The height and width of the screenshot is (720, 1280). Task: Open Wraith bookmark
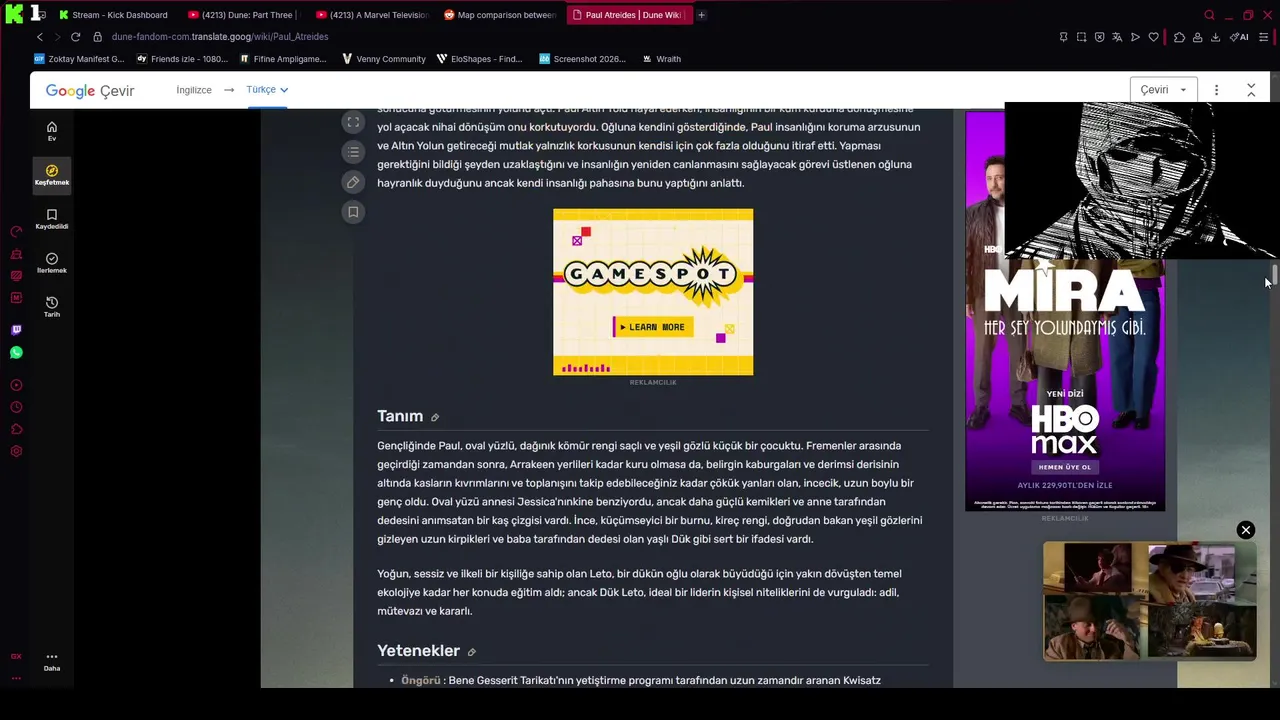[662, 59]
